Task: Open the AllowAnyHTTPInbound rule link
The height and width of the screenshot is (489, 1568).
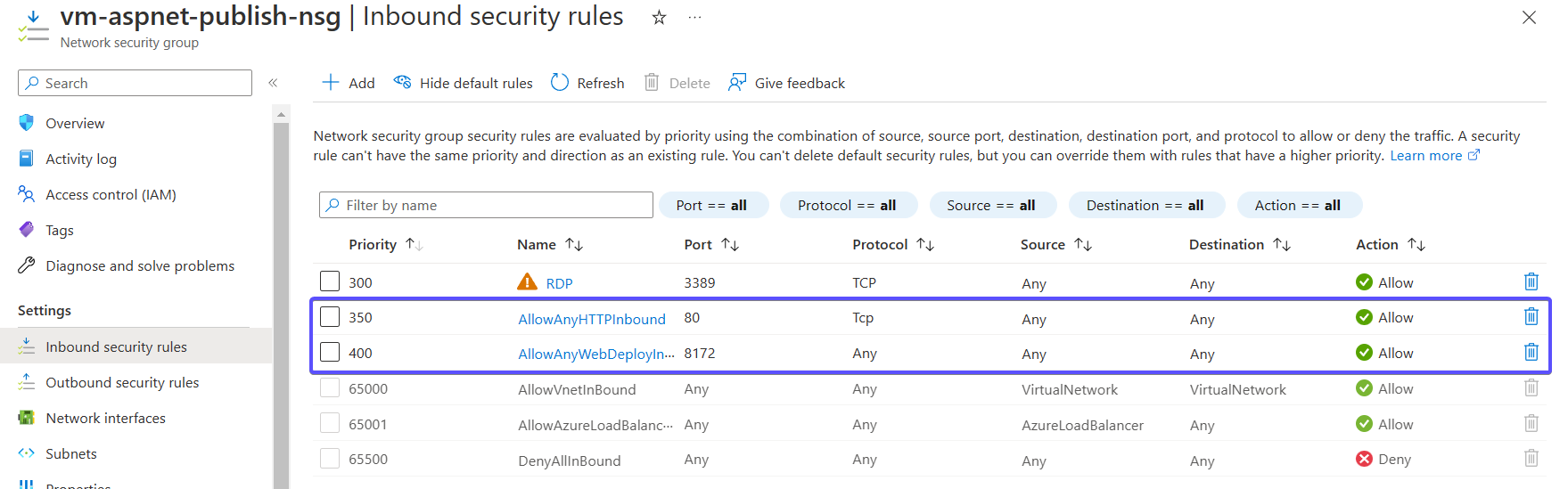Action: [x=592, y=319]
